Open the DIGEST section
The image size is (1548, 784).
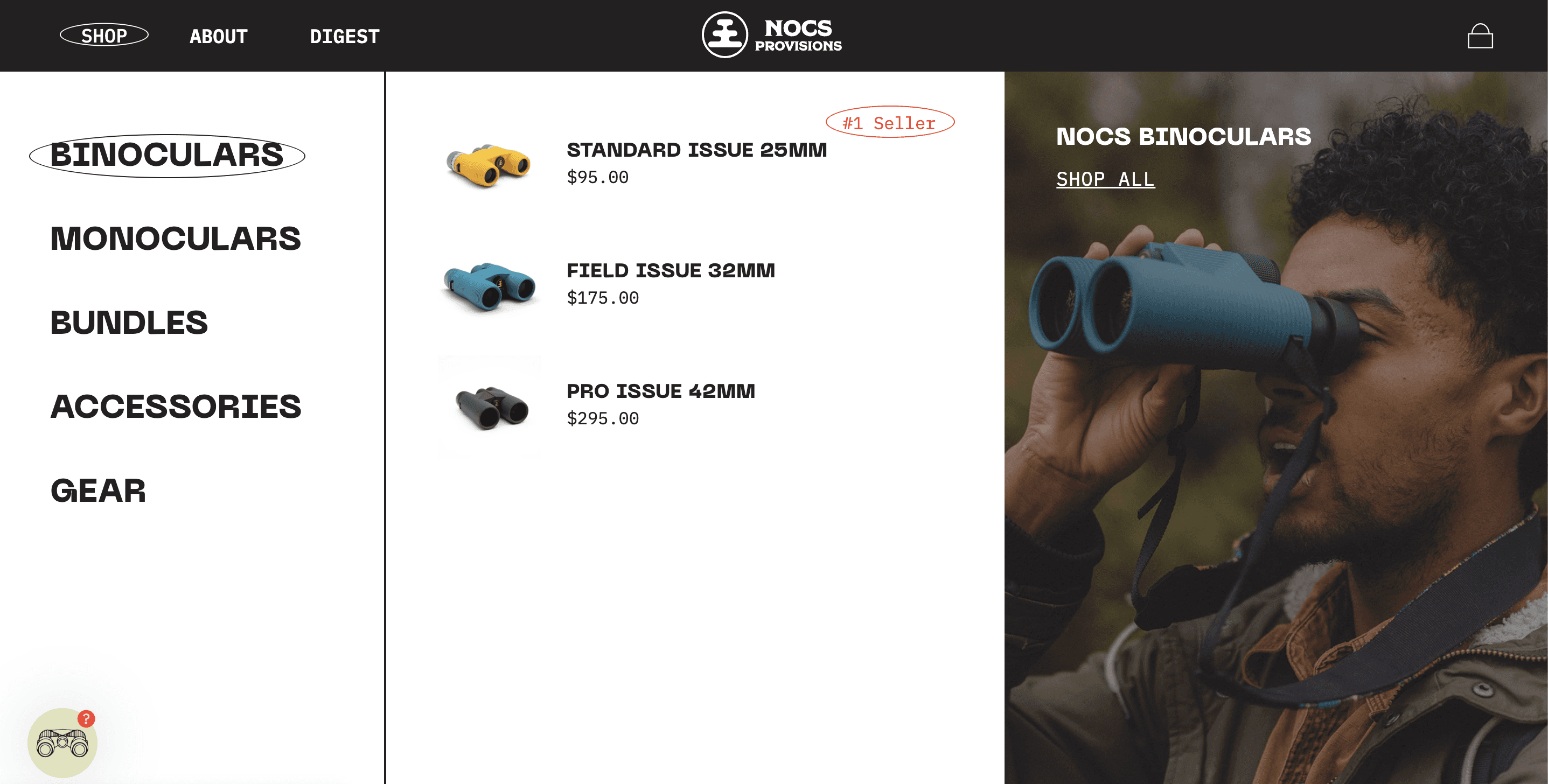point(344,36)
